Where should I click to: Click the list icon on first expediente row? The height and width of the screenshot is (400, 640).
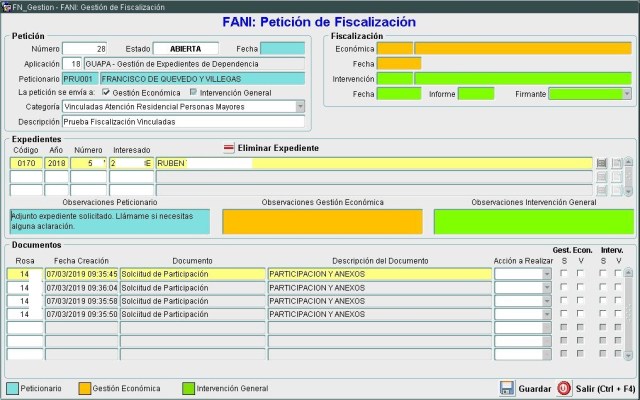coord(602,163)
